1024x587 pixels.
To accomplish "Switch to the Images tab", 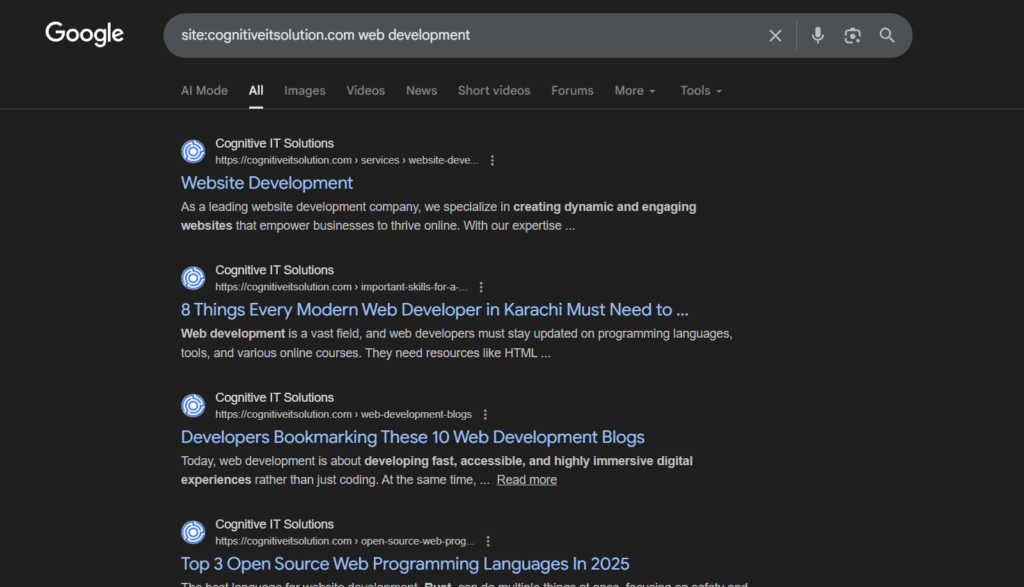I will point(304,90).
